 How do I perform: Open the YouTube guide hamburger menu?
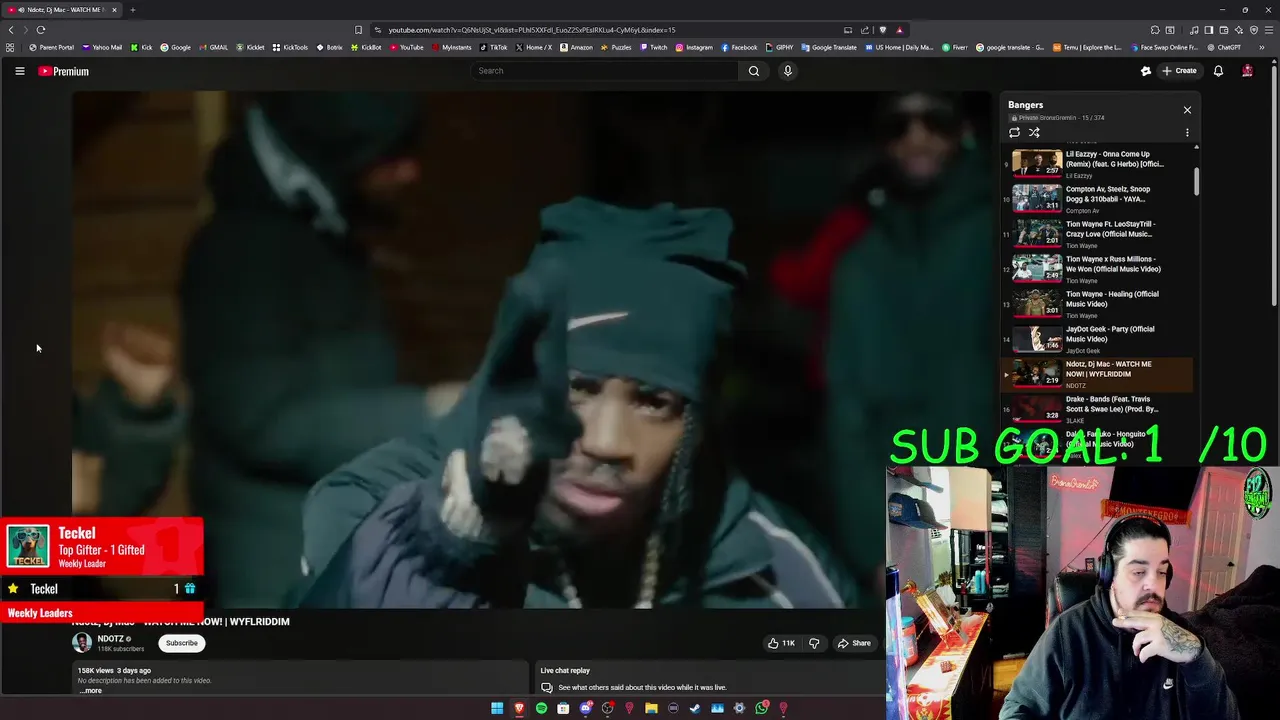tap(19, 71)
